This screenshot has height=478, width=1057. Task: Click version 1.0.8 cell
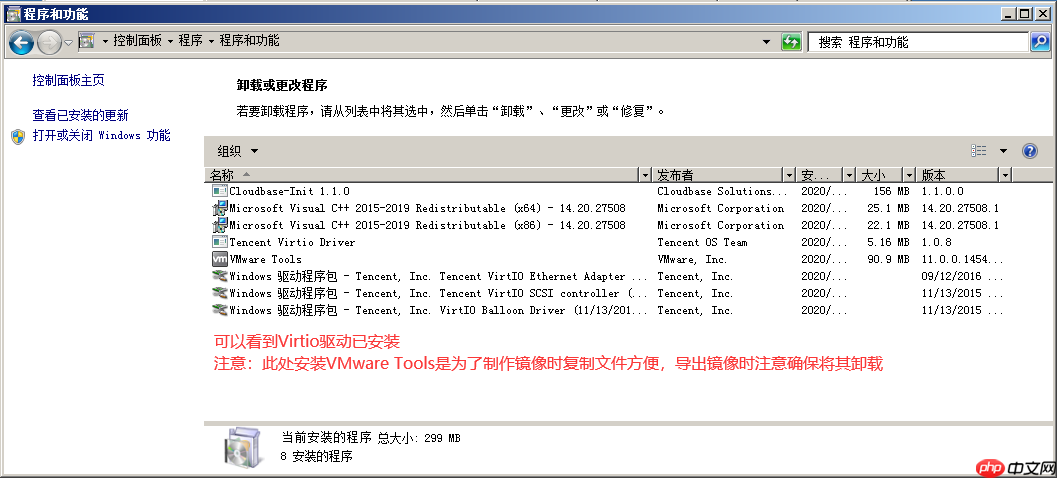pyautogui.click(x=936, y=242)
